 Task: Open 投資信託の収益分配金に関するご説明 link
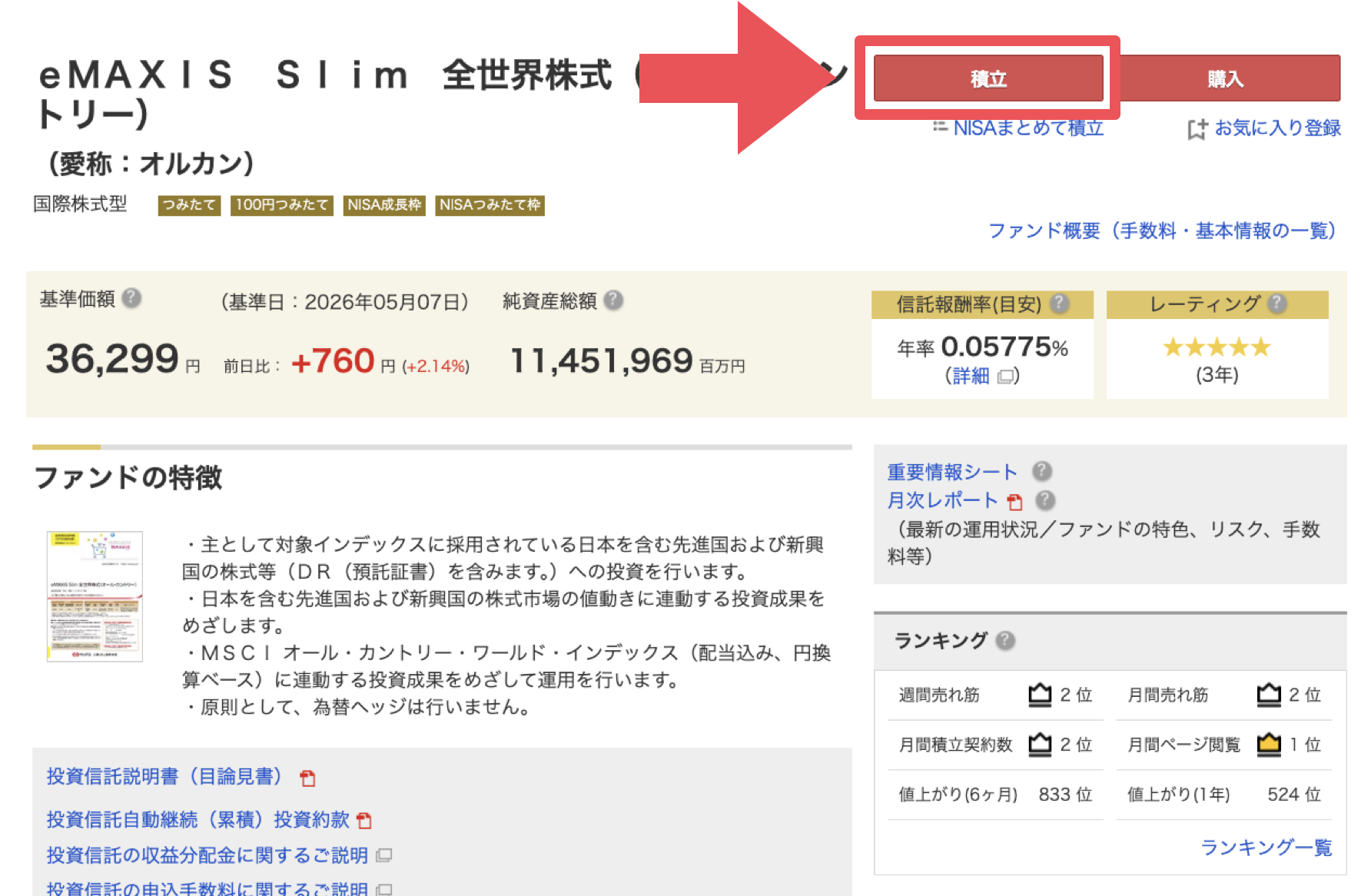coord(207,855)
